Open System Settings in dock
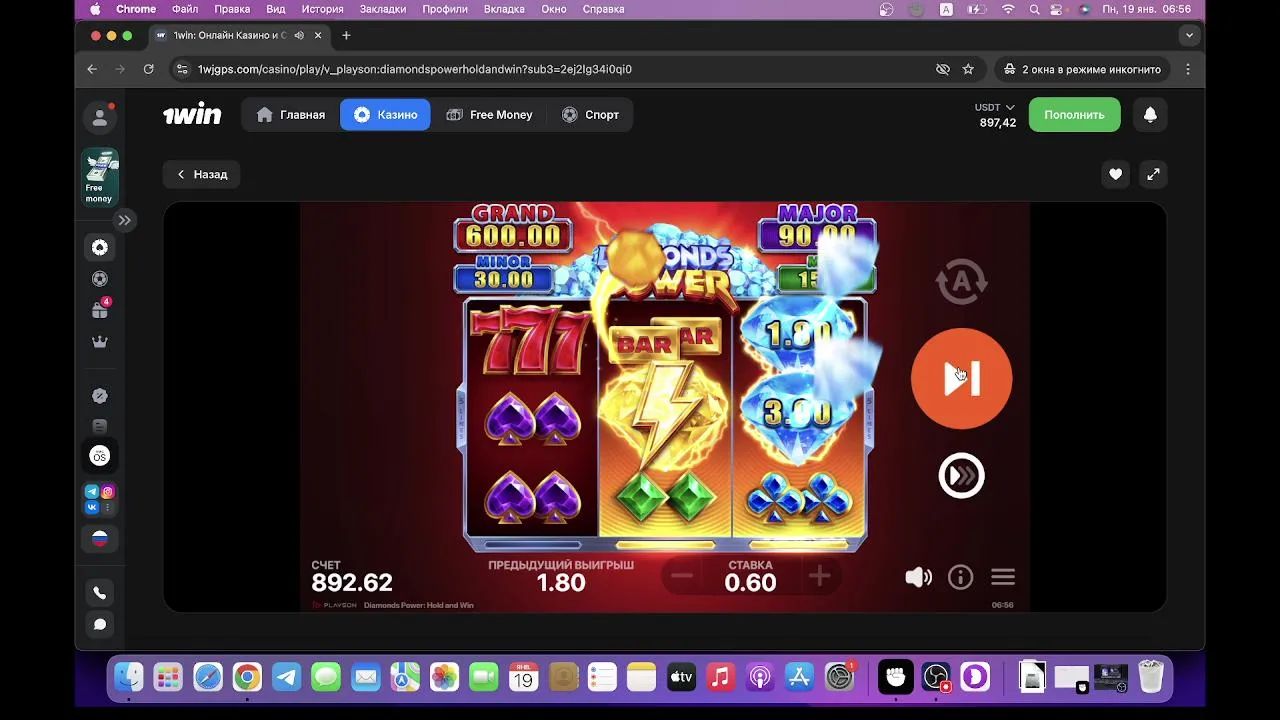 [838, 677]
